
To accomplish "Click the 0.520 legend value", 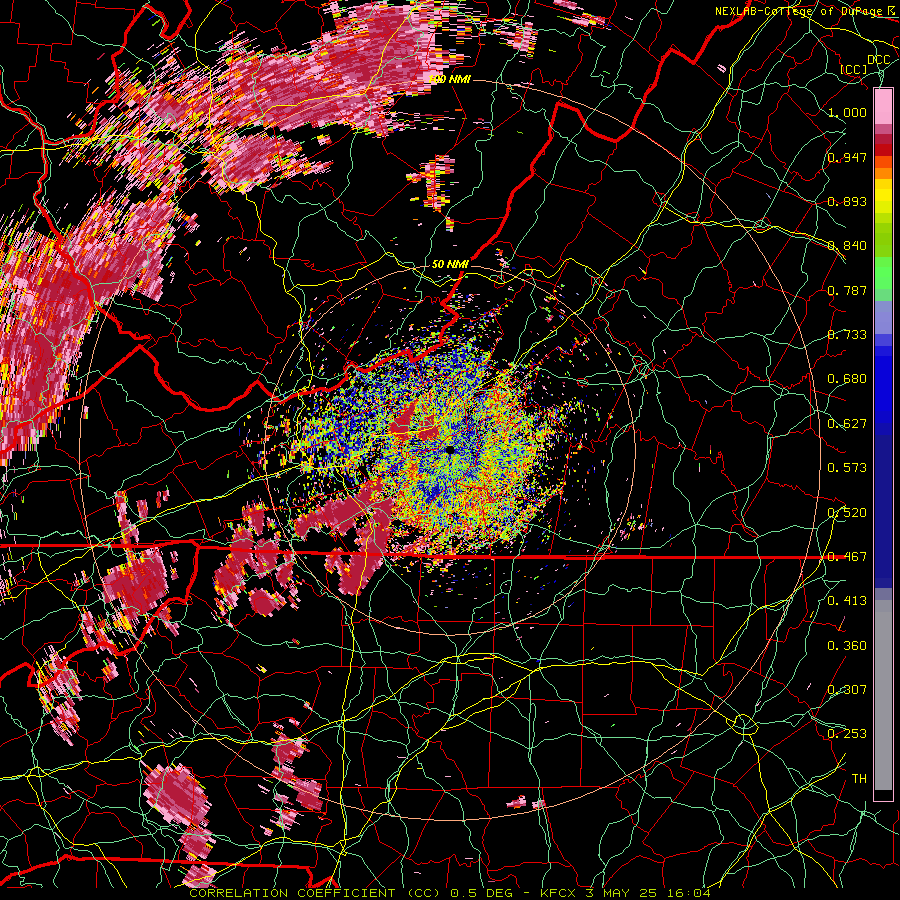I will [x=847, y=512].
